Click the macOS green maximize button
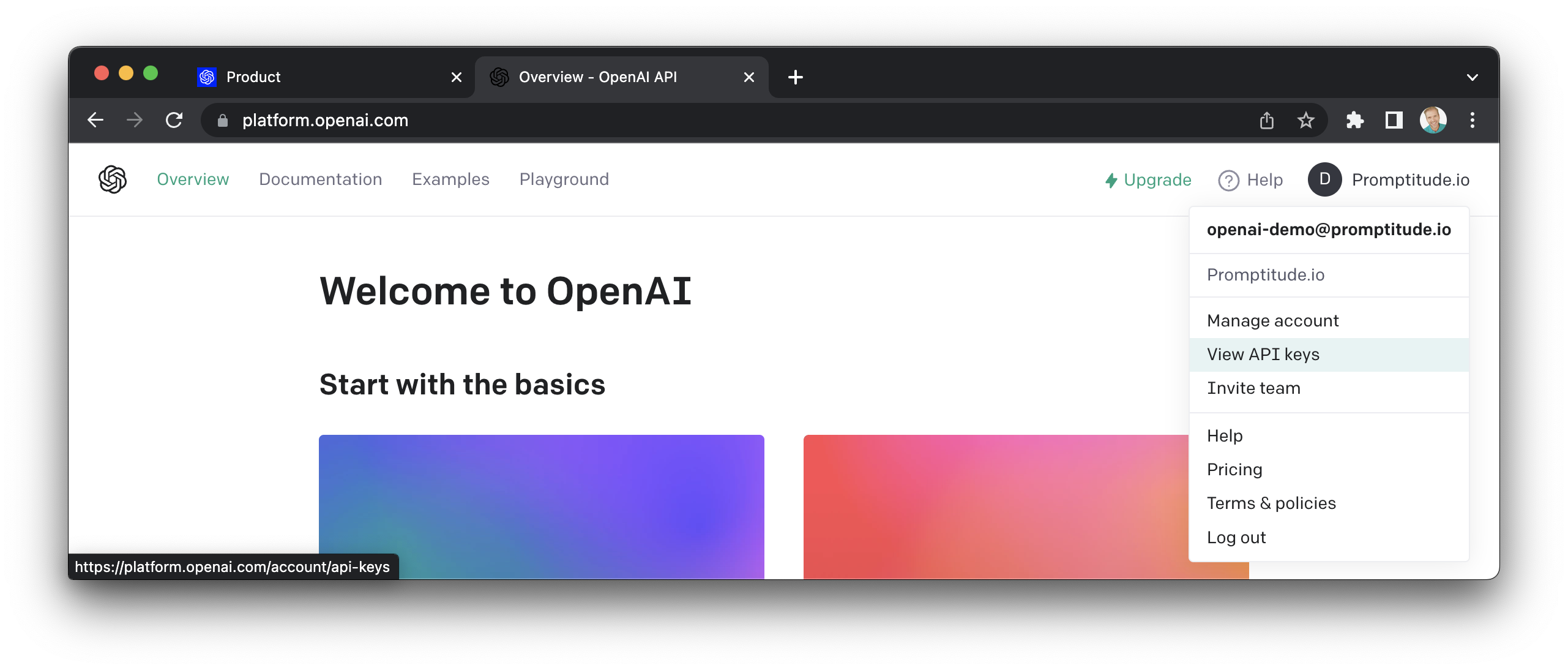Viewport: 1568px width, 670px height. pyautogui.click(x=150, y=73)
